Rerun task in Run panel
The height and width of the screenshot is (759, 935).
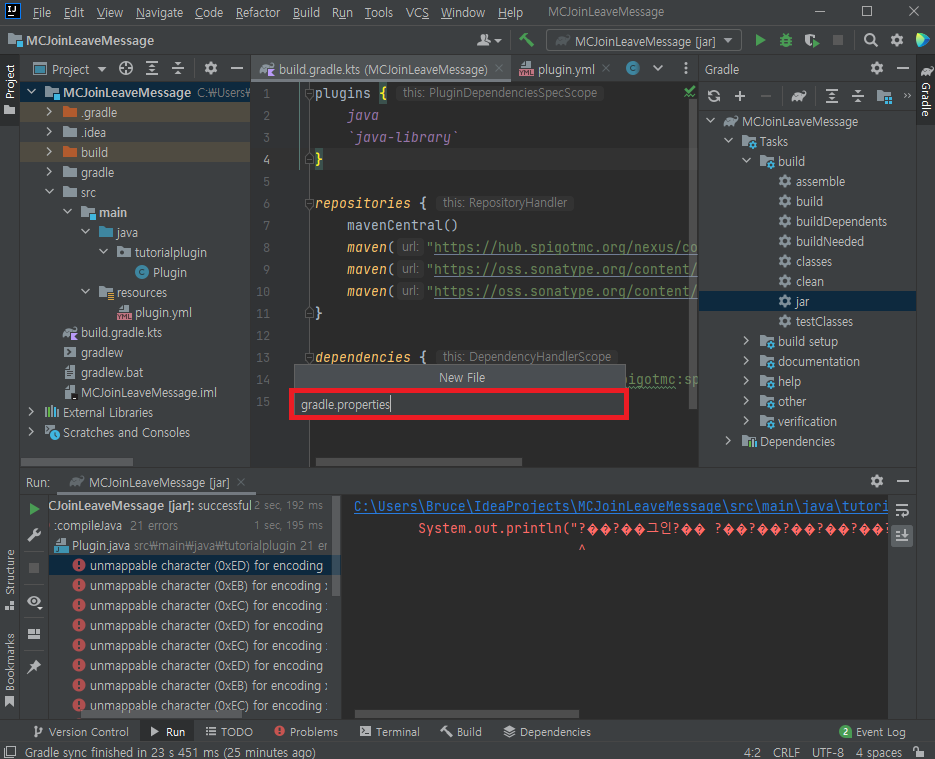[34, 509]
